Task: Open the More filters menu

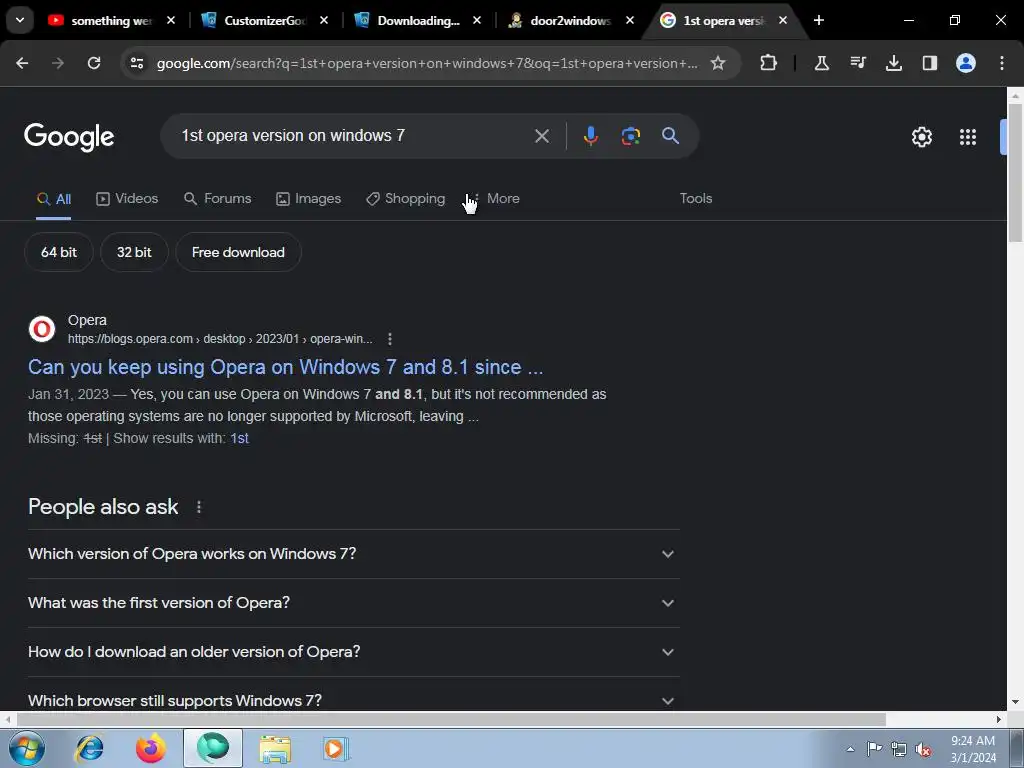Action: 494,199
